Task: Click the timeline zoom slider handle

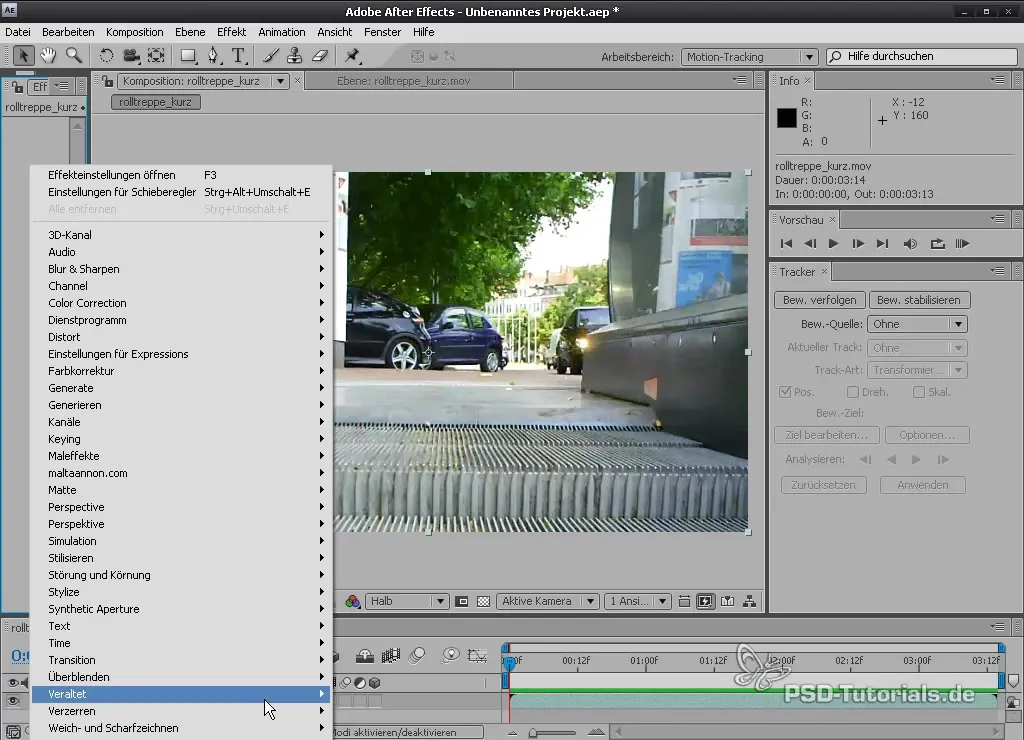Action: click(x=533, y=733)
